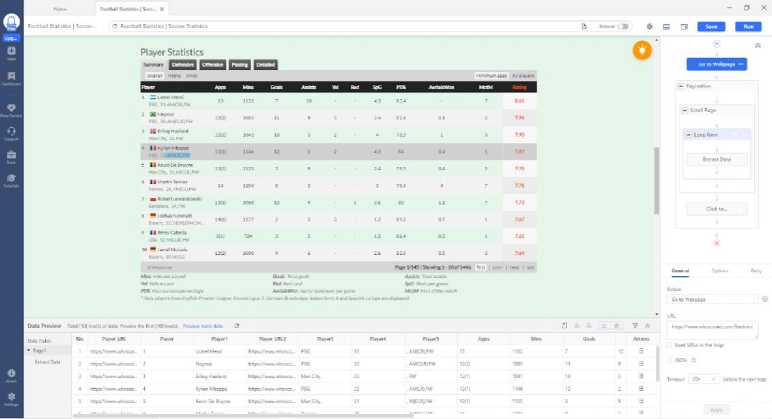This screenshot has height=419, width=772.
Task: Open the About info sidebar icon
Action: coord(11,373)
